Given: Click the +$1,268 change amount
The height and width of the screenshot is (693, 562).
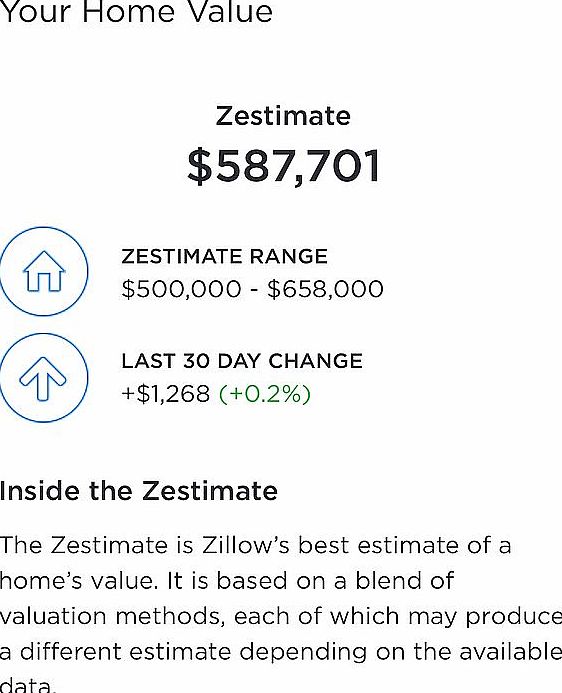Looking at the screenshot, I should [x=166, y=393].
